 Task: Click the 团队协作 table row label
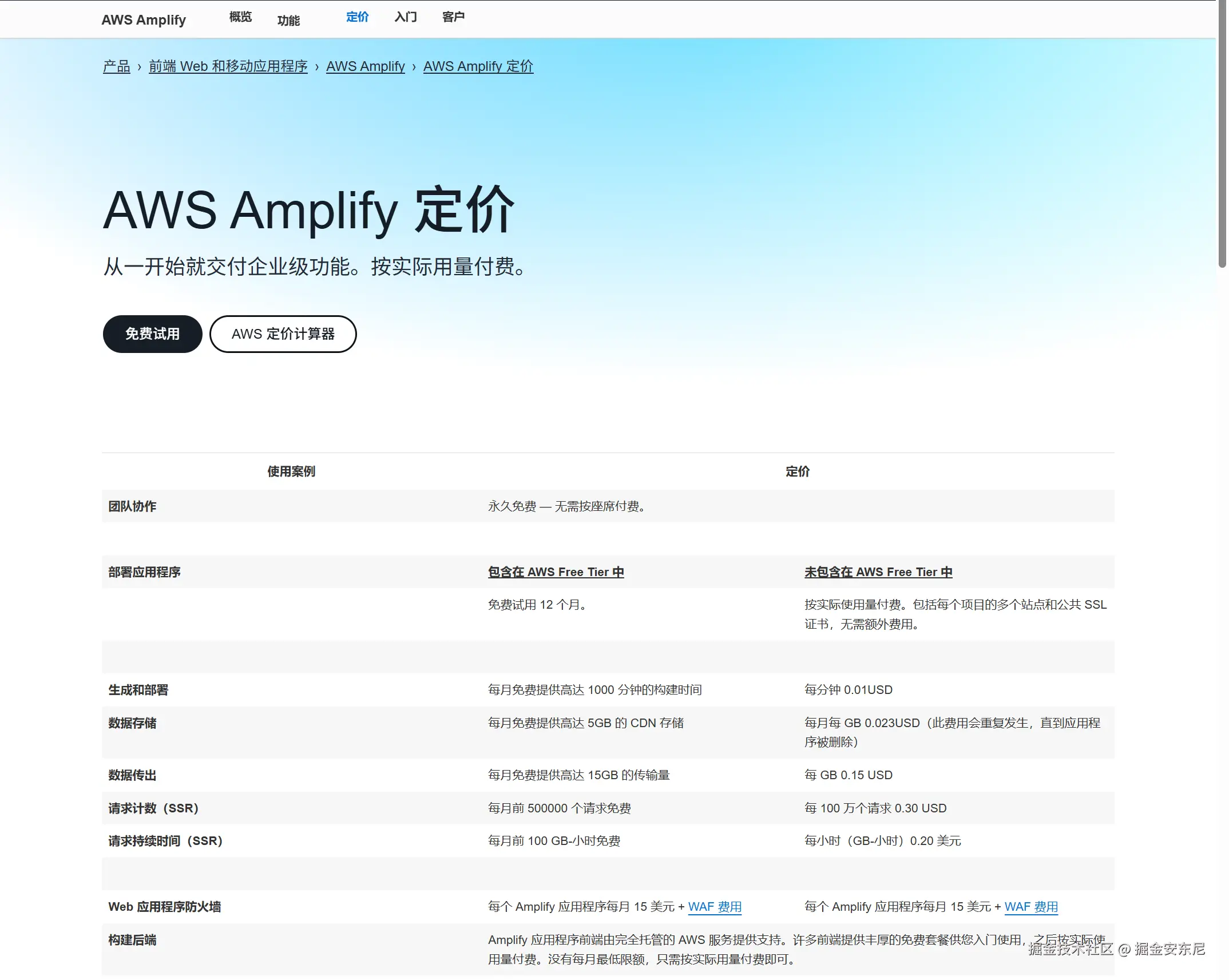[132, 506]
